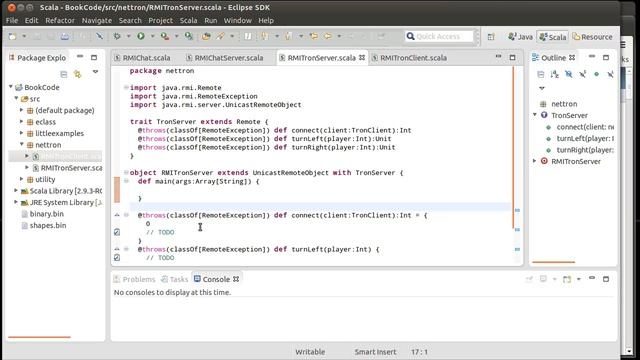
Task: Switch to the Java perspective
Action: tap(520, 37)
